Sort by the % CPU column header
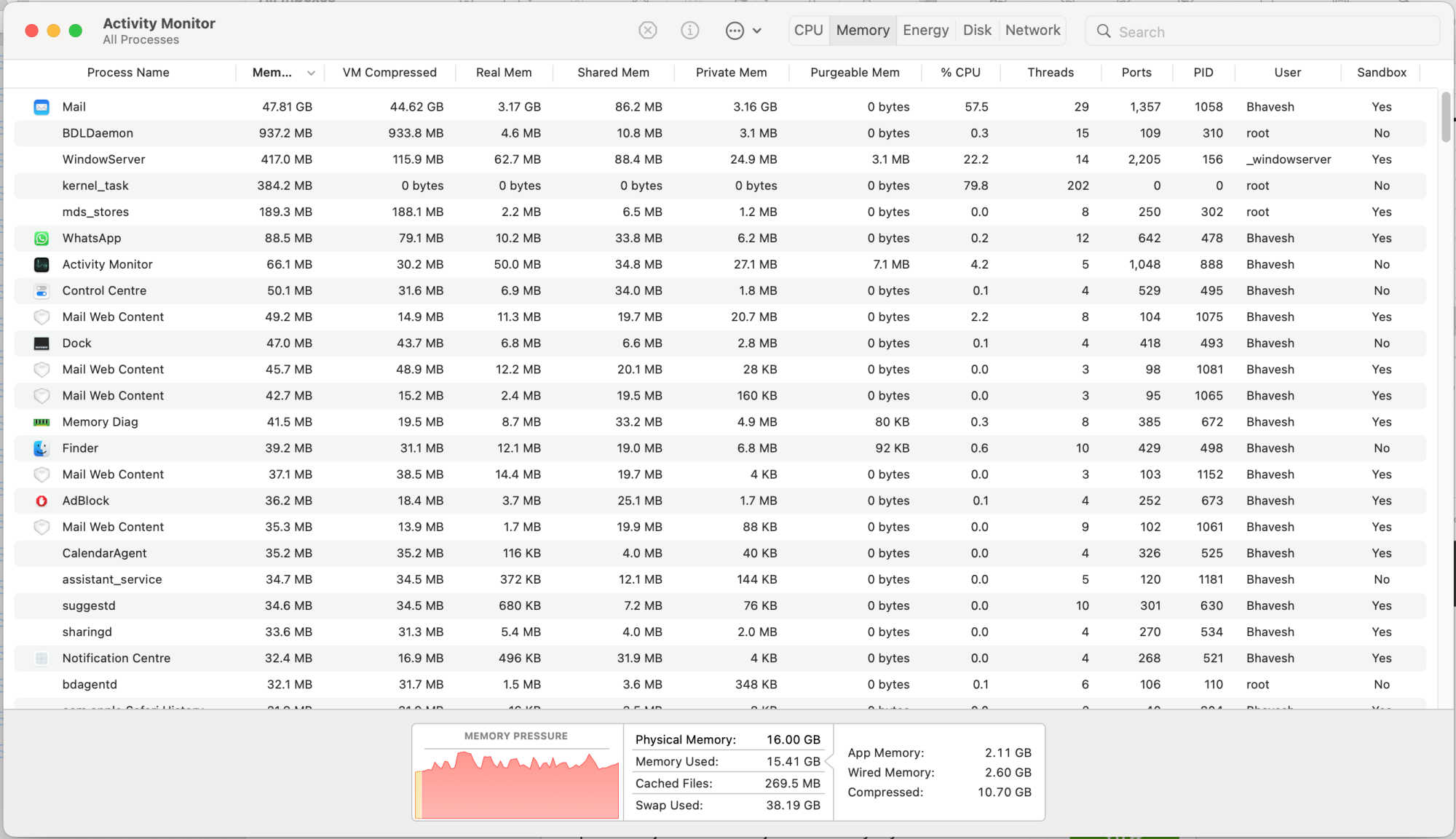Viewport: 1456px width, 839px height. [x=960, y=73]
